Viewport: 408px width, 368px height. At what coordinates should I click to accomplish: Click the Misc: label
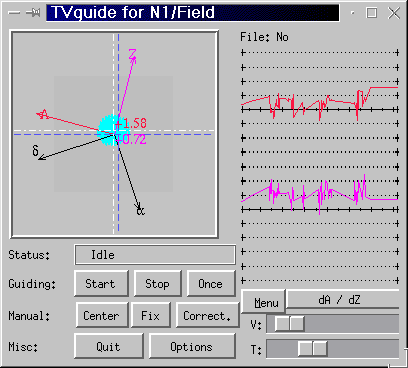click(23, 347)
